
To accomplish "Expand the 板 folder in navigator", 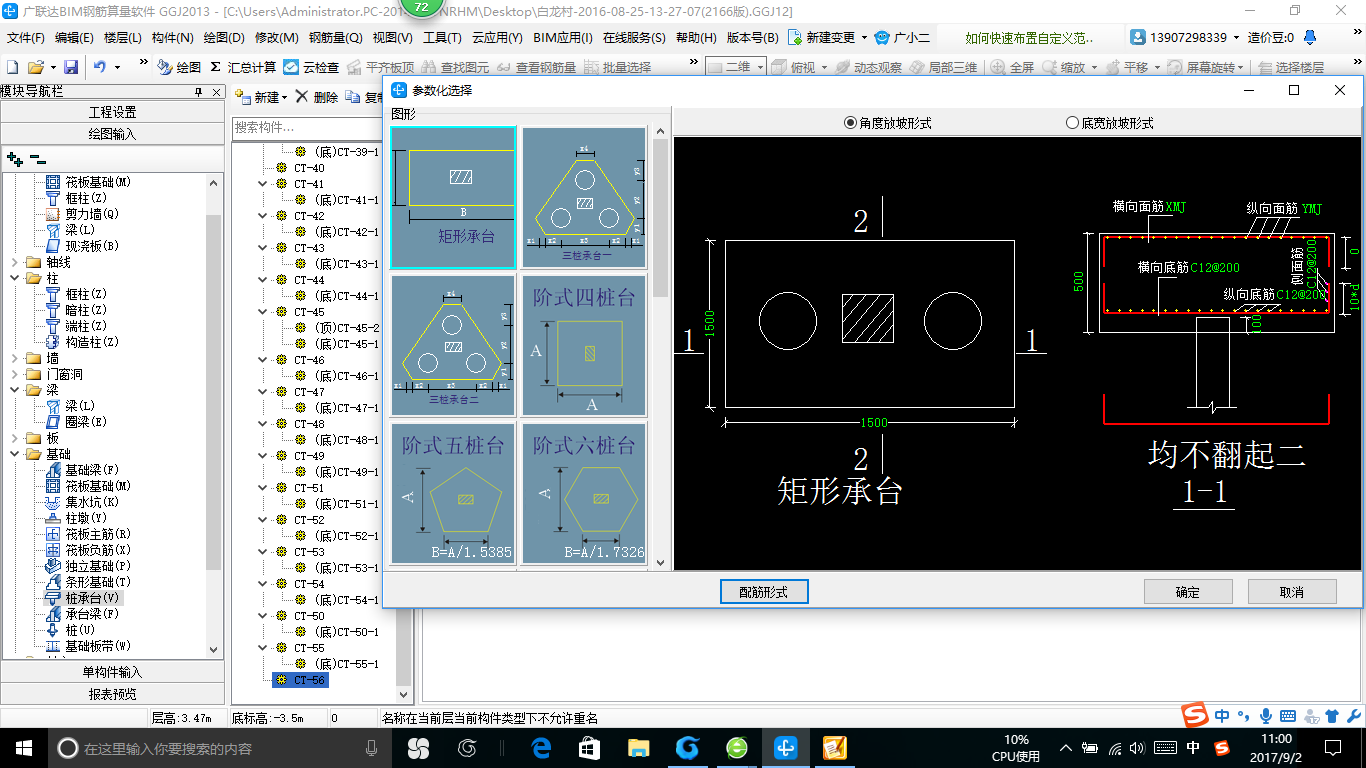I will coord(14,438).
